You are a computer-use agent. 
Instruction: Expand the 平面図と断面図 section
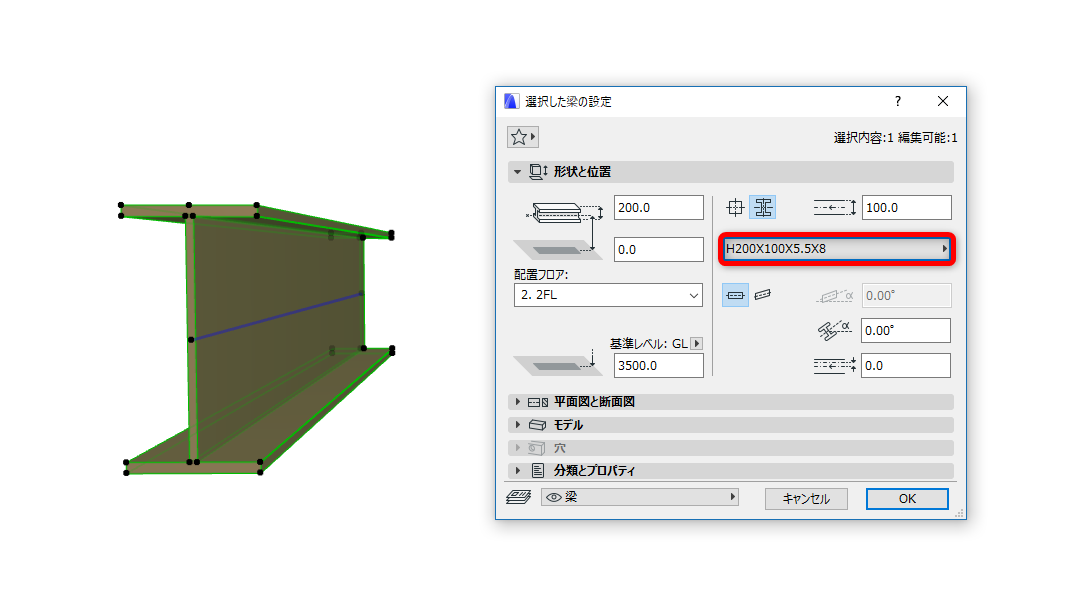pyautogui.click(x=518, y=402)
